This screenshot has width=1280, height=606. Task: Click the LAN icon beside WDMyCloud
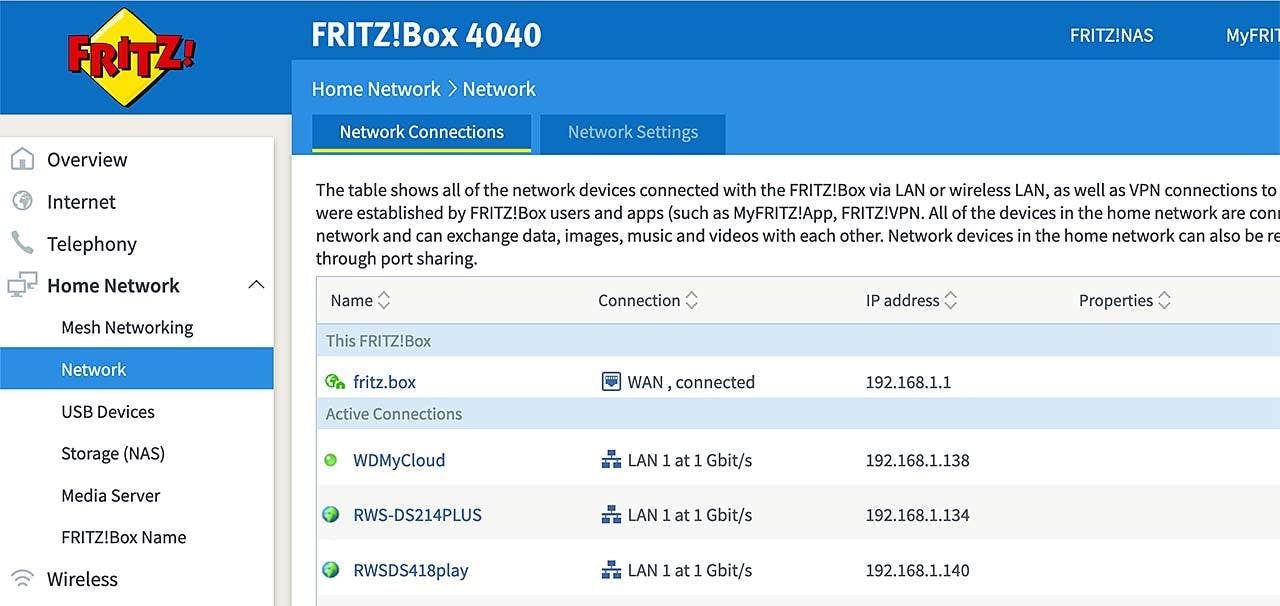(x=611, y=460)
